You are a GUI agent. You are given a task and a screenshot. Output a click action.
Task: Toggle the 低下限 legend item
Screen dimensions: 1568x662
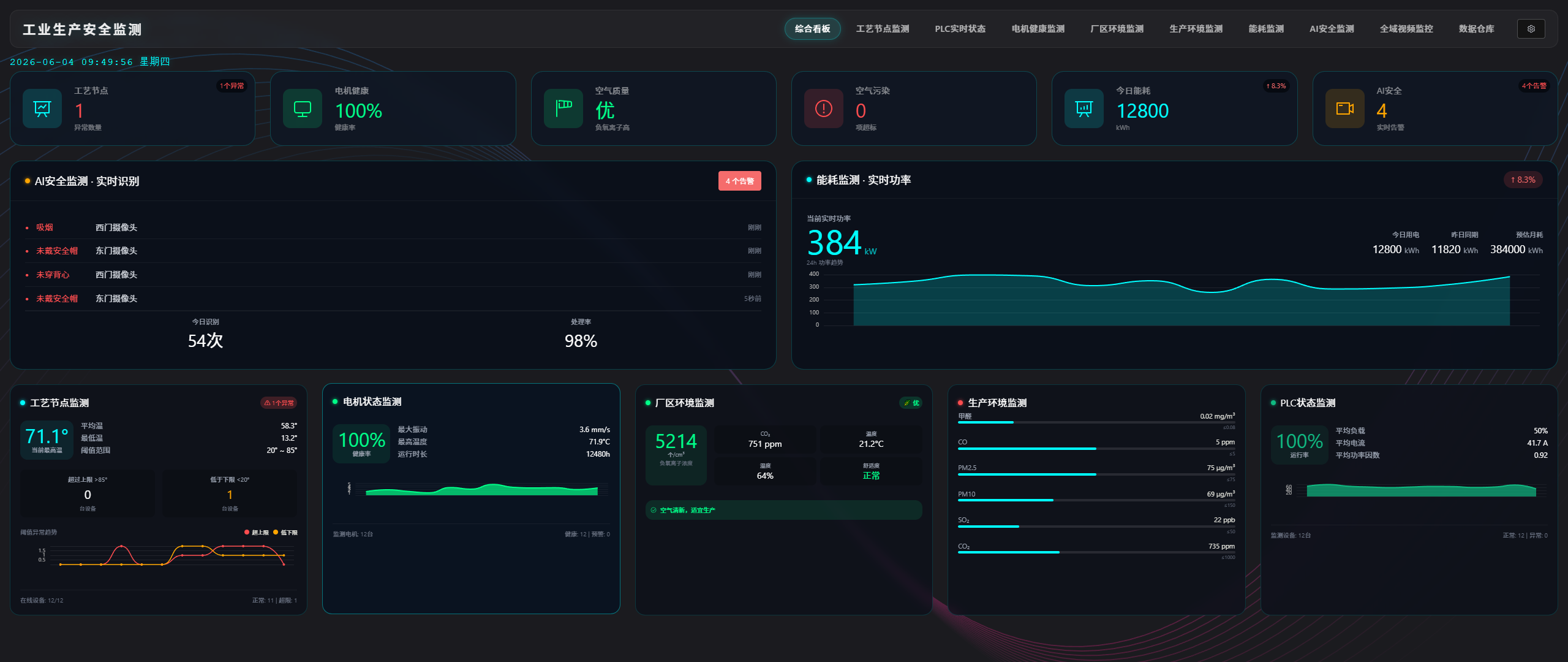(x=285, y=532)
